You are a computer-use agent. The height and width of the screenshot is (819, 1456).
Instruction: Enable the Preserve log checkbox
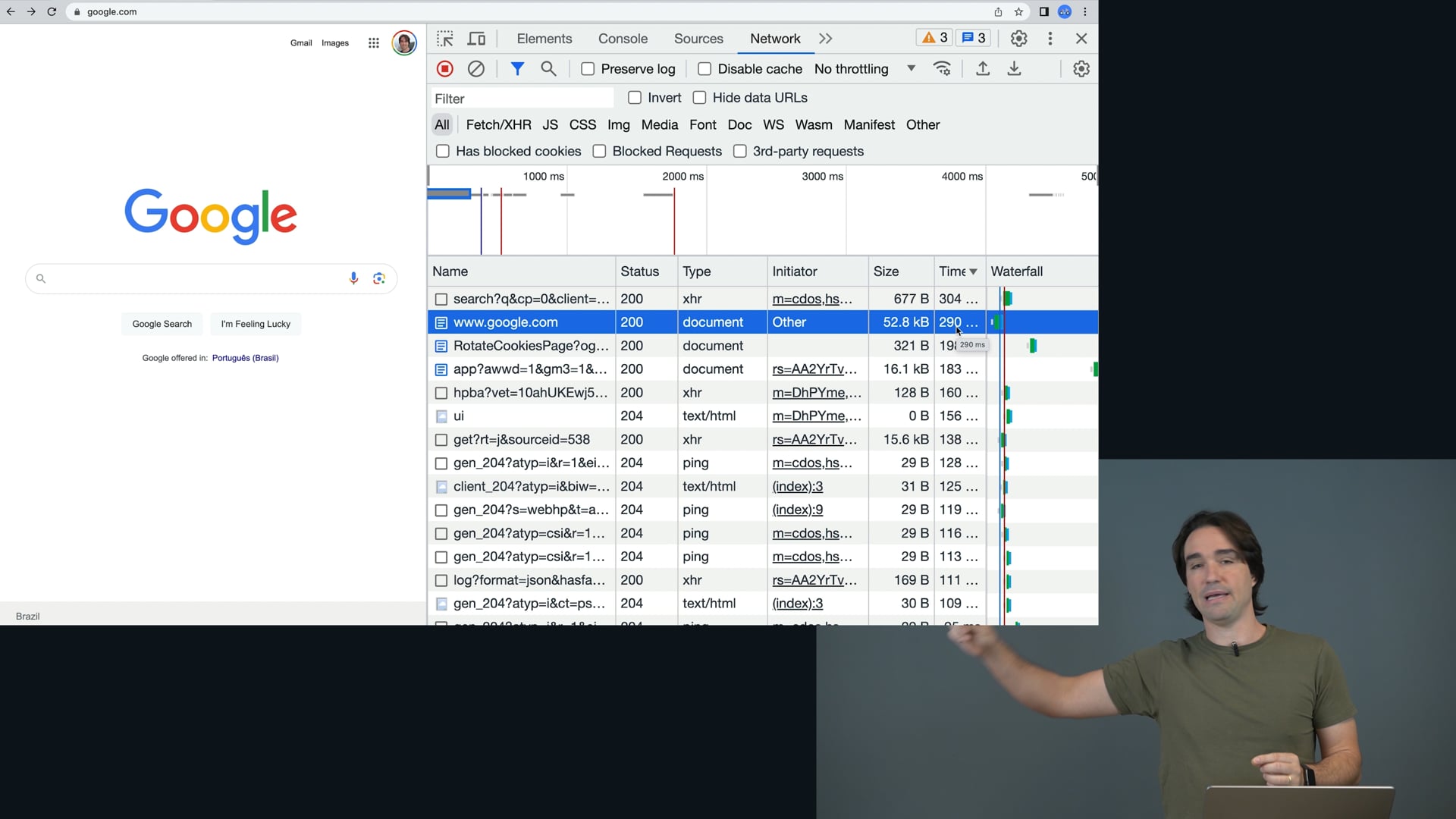coord(588,69)
